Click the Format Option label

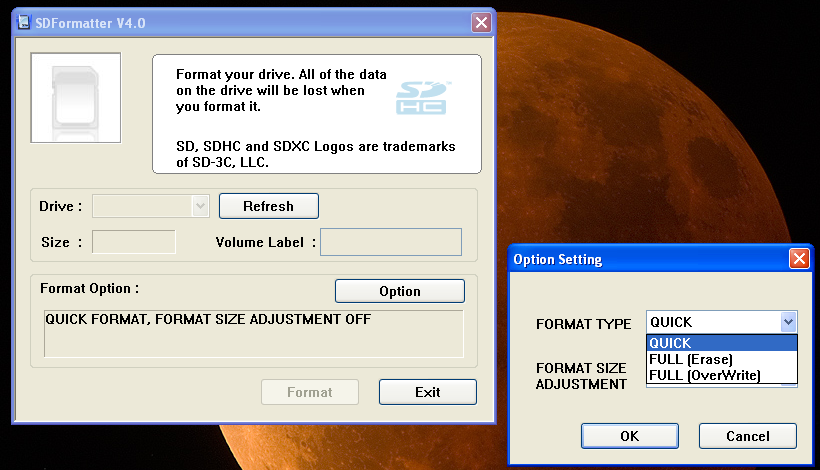(89, 289)
